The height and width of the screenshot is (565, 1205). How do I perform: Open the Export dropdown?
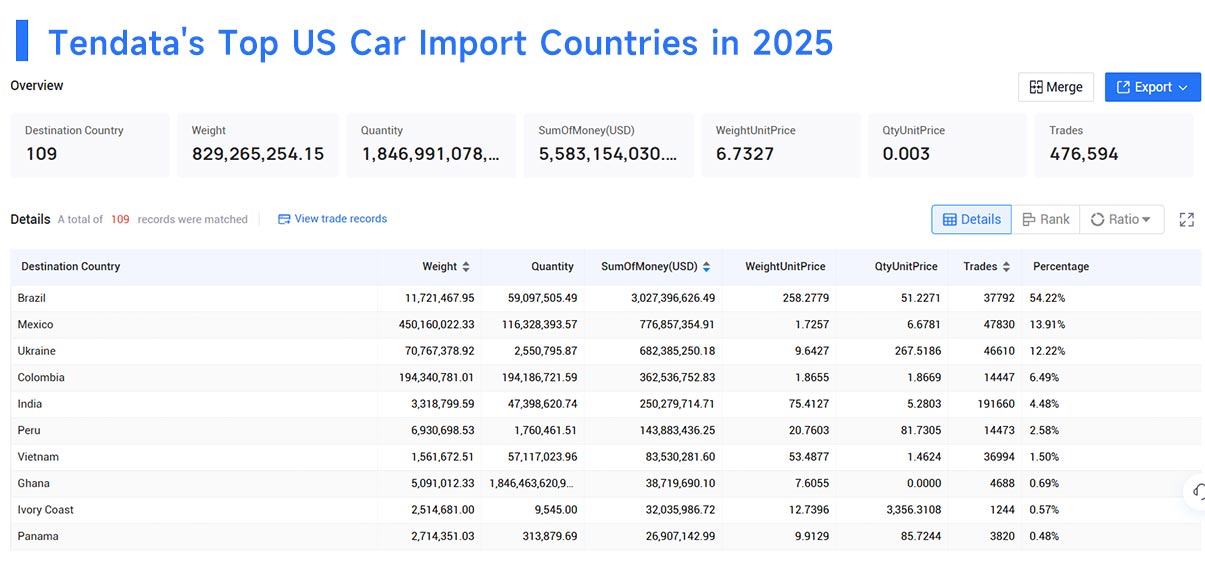click(x=1152, y=87)
